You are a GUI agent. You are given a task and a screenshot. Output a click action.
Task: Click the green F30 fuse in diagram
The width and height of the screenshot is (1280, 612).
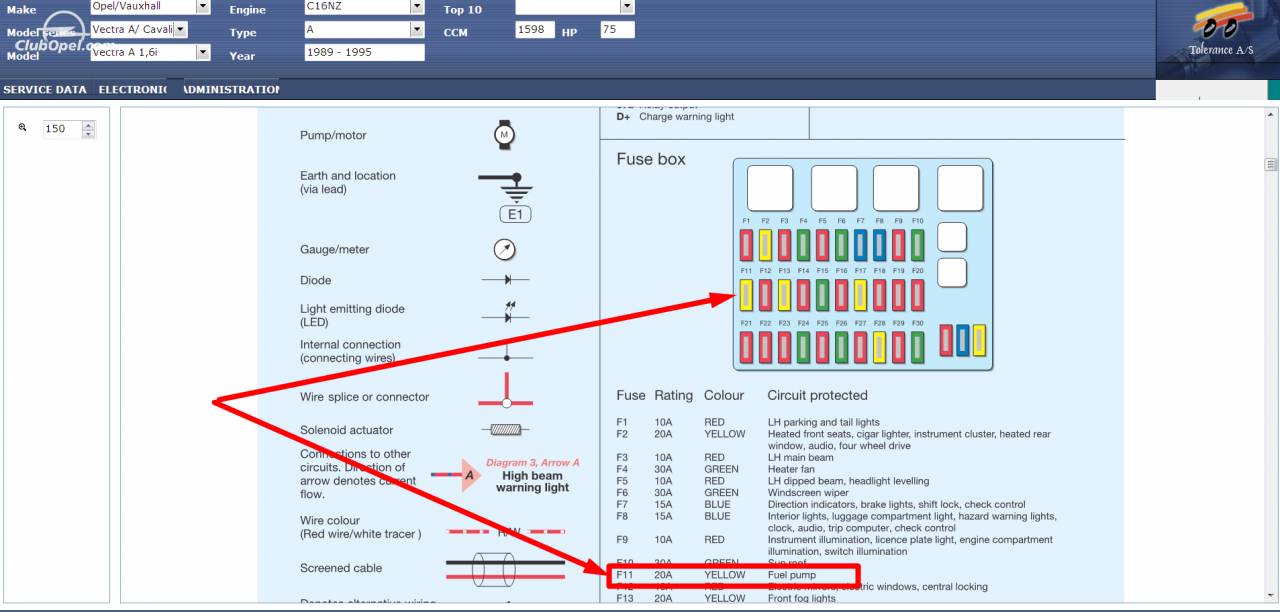point(917,347)
